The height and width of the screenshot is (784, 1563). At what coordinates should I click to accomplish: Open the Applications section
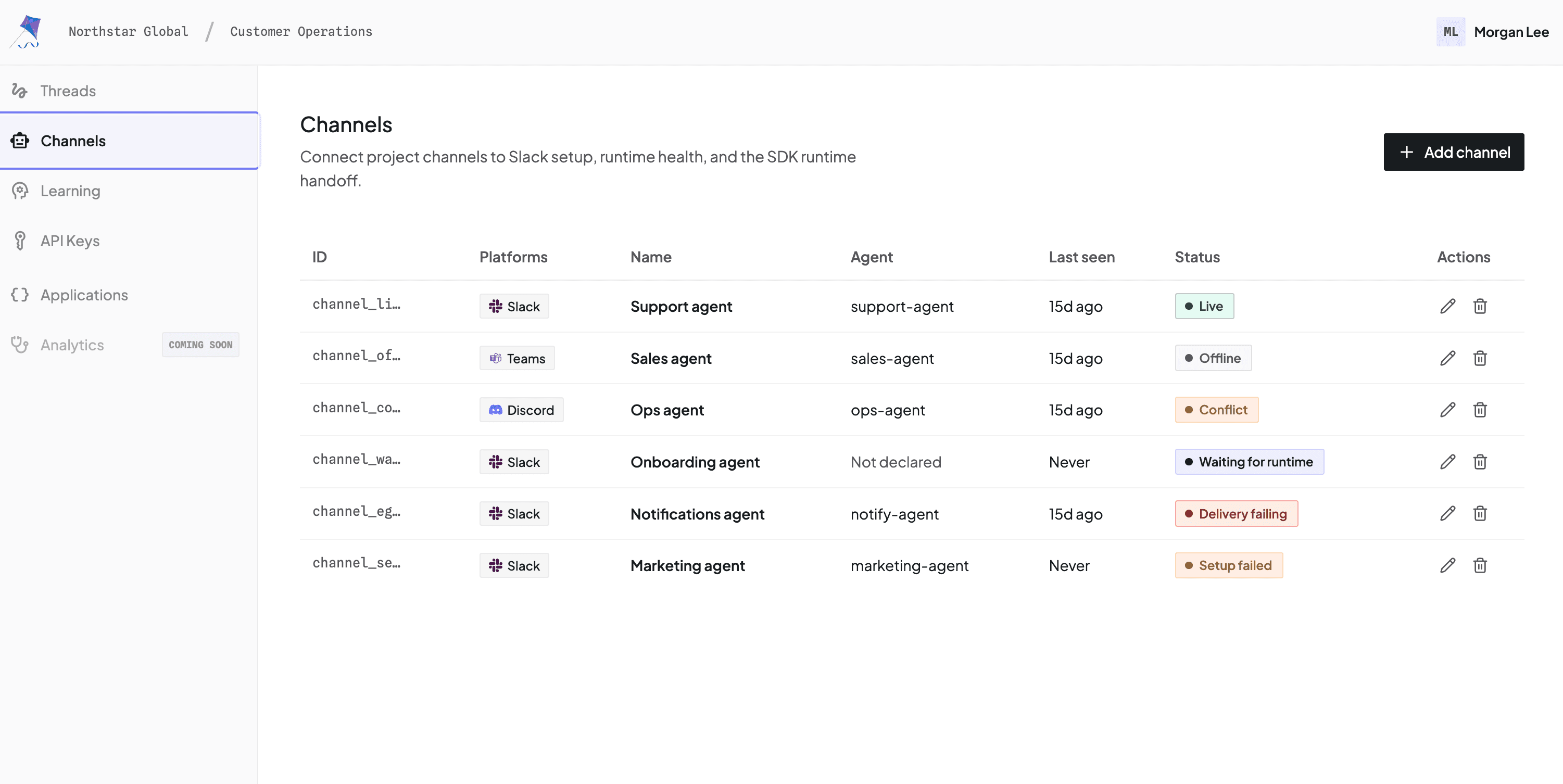pos(129,295)
